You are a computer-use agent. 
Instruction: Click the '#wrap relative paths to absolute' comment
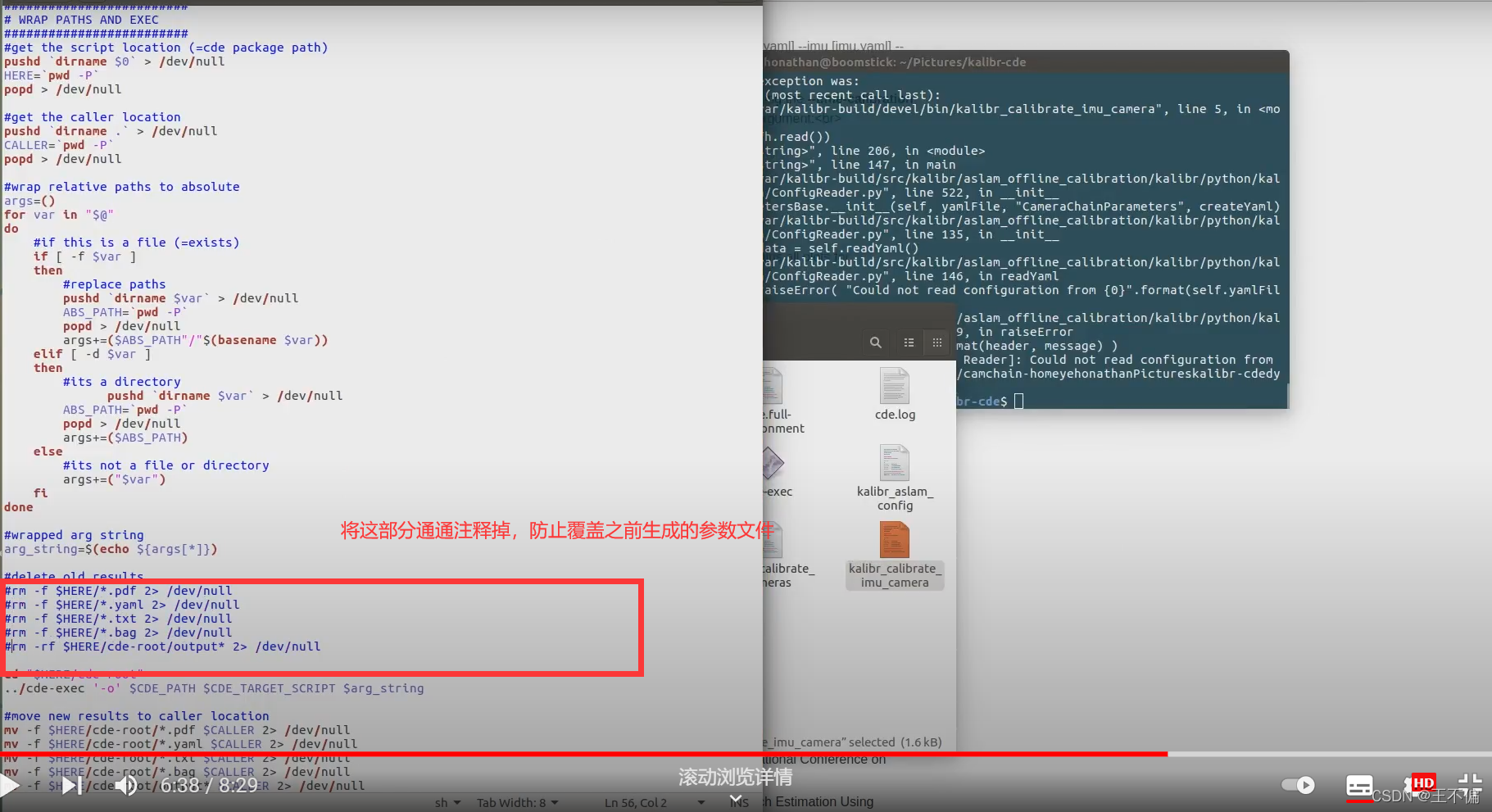pyautogui.click(x=122, y=187)
